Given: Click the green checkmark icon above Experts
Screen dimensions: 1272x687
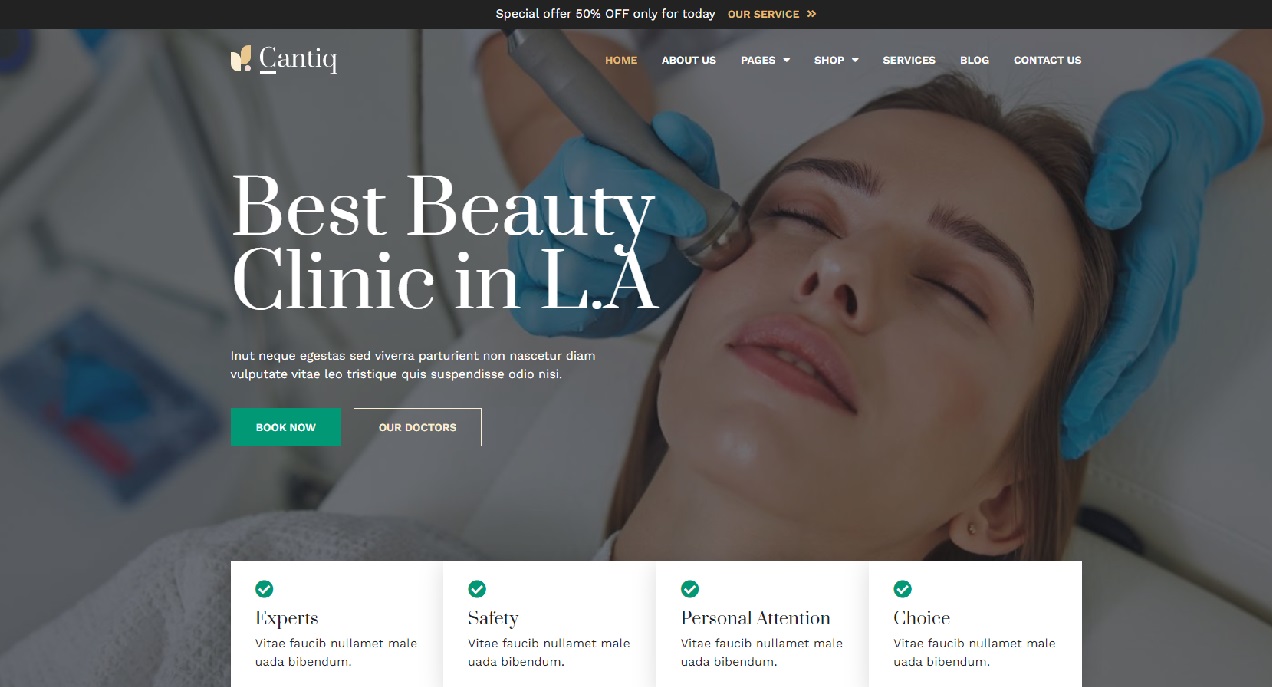Looking at the screenshot, I should point(264,589).
